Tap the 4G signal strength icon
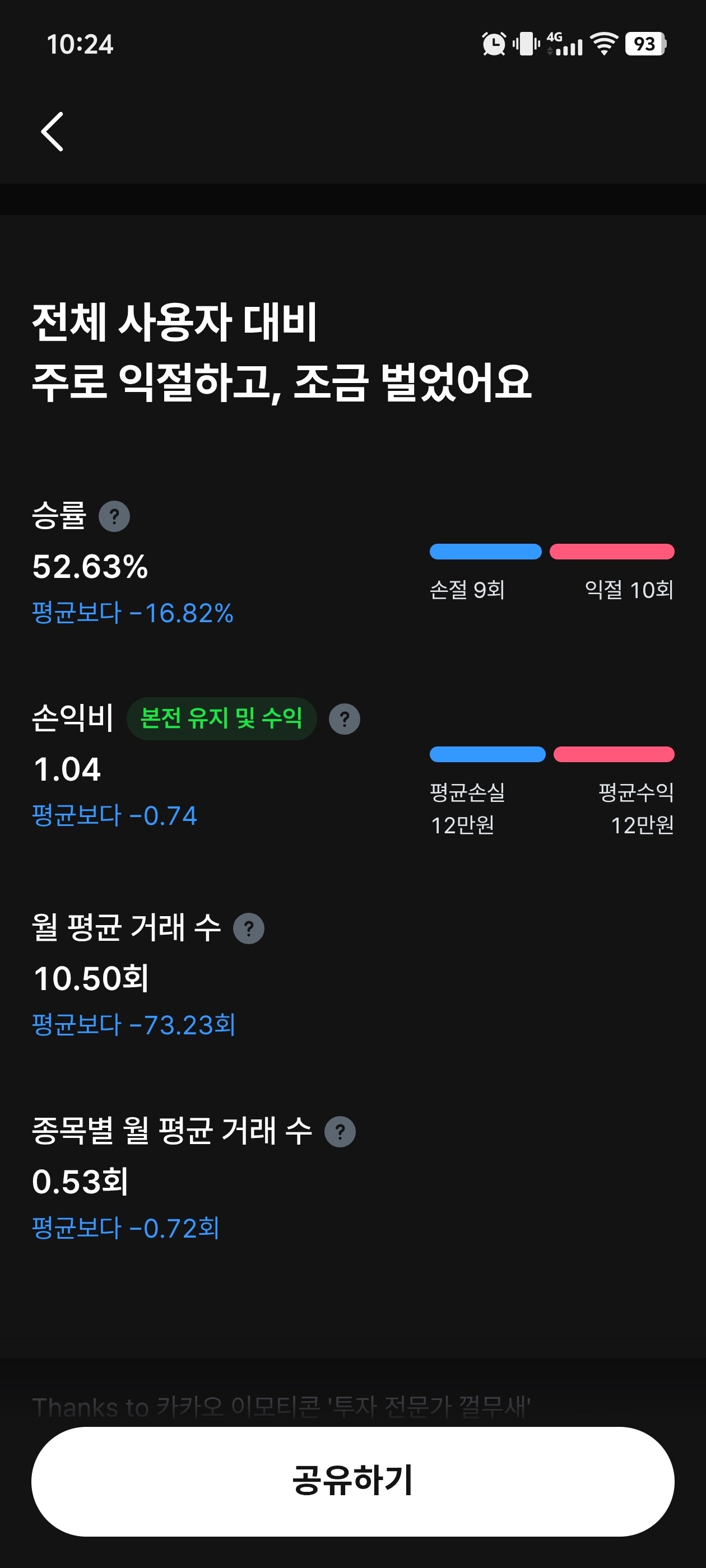The width and height of the screenshot is (706, 1568). (x=565, y=44)
